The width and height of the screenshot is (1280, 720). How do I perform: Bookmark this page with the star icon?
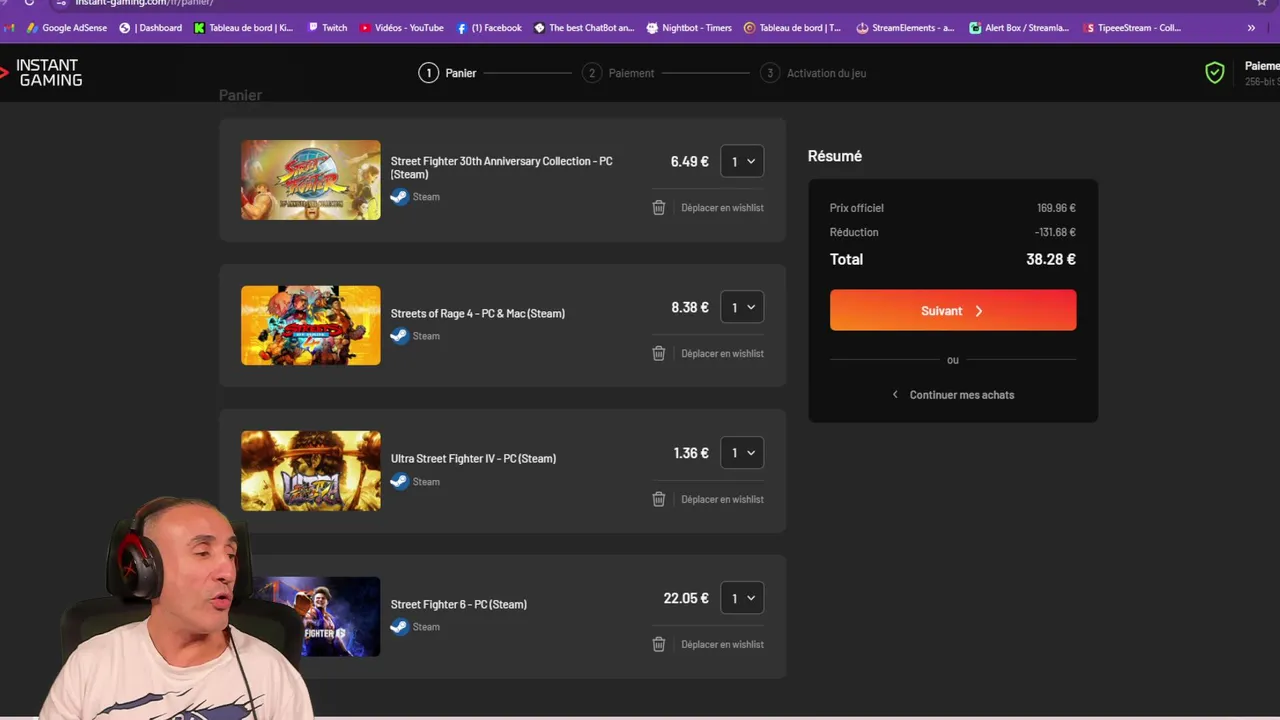point(1262,3)
